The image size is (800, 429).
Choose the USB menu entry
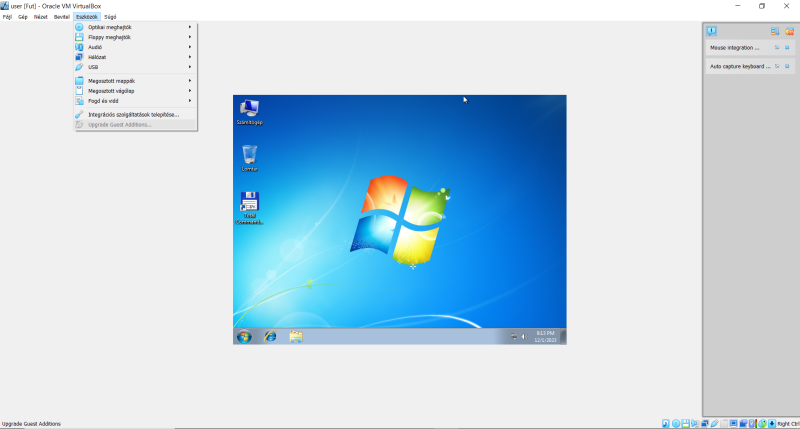point(135,67)
